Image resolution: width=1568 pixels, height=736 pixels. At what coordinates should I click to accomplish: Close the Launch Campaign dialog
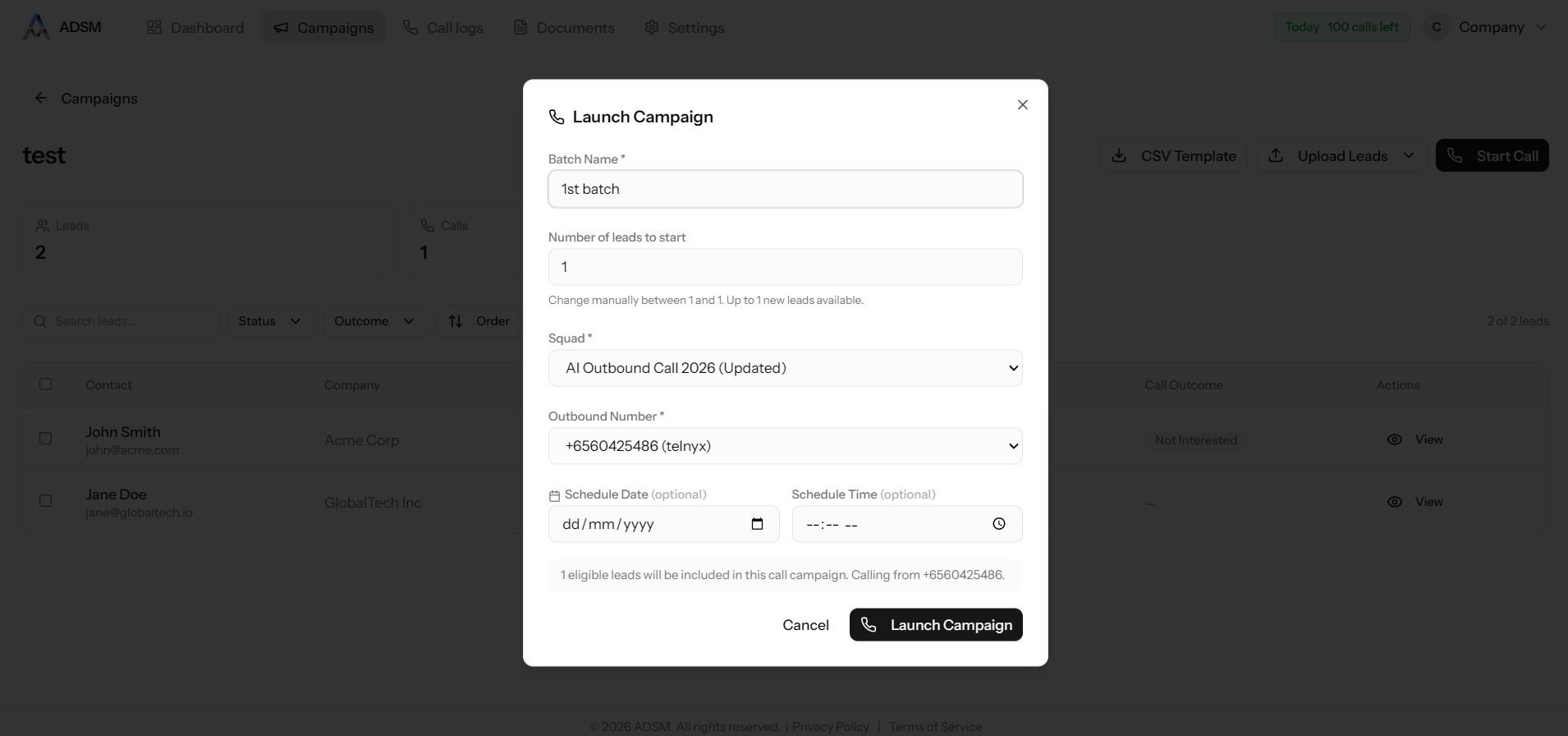(1022, 104)
